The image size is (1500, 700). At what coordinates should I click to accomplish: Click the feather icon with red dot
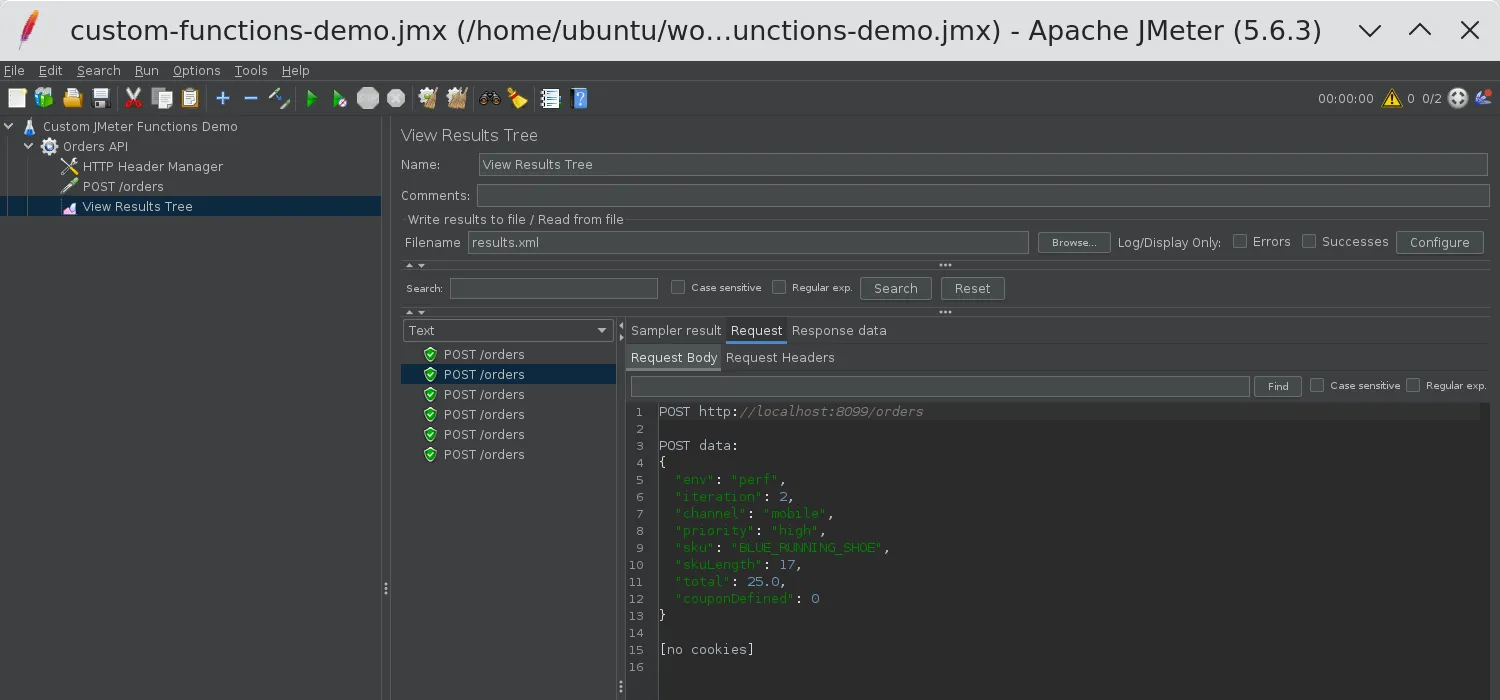click(x=1484, y=97)
